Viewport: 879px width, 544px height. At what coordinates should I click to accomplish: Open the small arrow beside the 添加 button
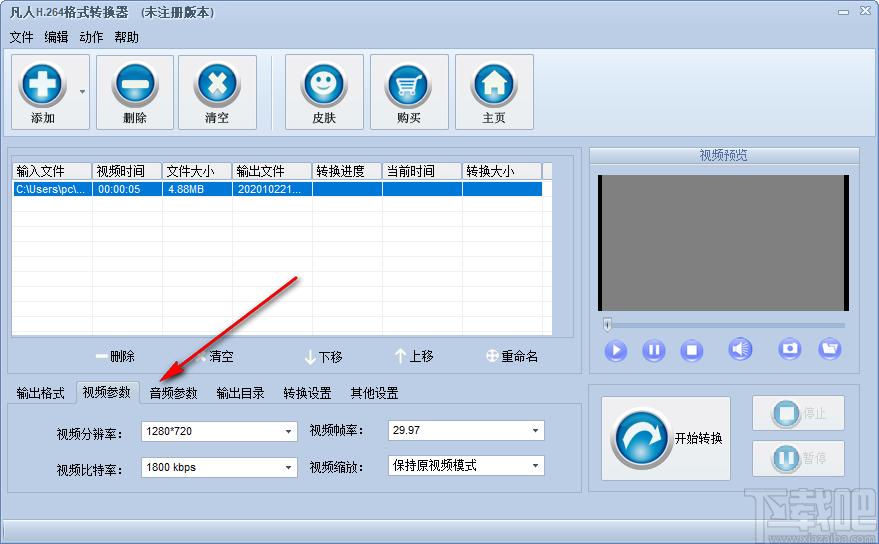click(82, 91)
